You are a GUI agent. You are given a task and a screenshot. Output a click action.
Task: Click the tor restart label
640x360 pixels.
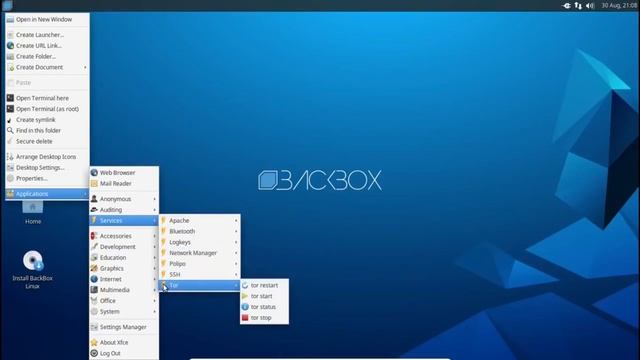[x=264, y=285]
